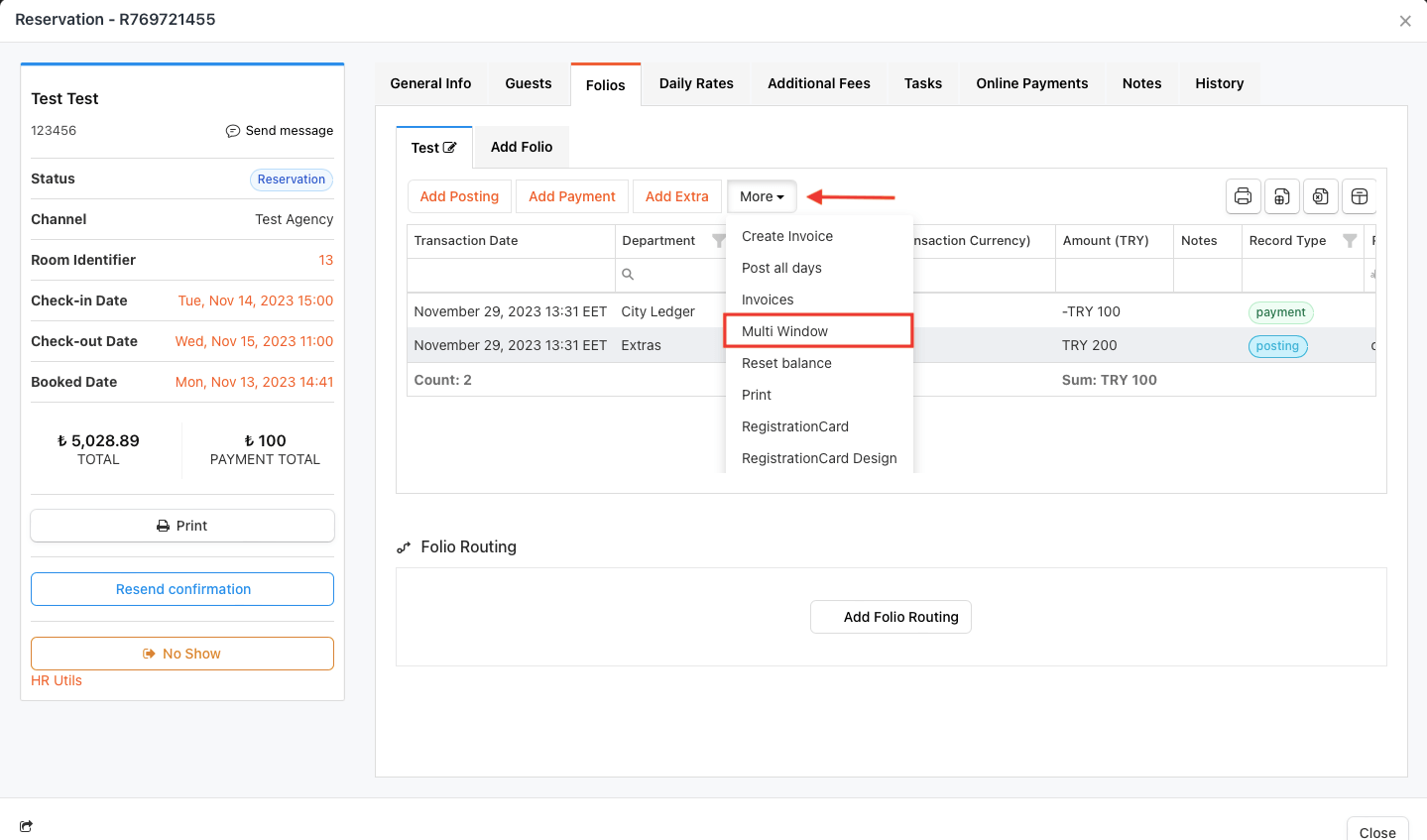Select Multi Window from the menu
This screenshot has width=1427, height=840.
784,331
